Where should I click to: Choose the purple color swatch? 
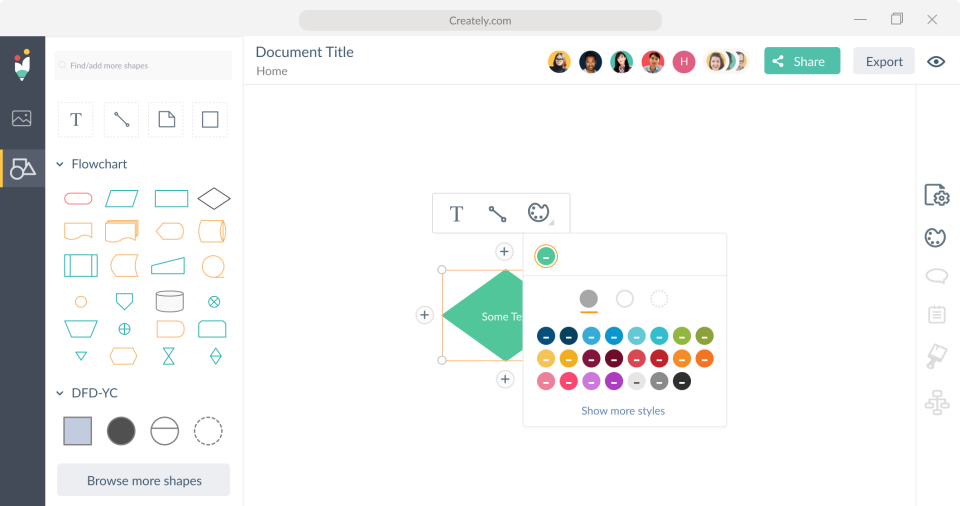613,381
